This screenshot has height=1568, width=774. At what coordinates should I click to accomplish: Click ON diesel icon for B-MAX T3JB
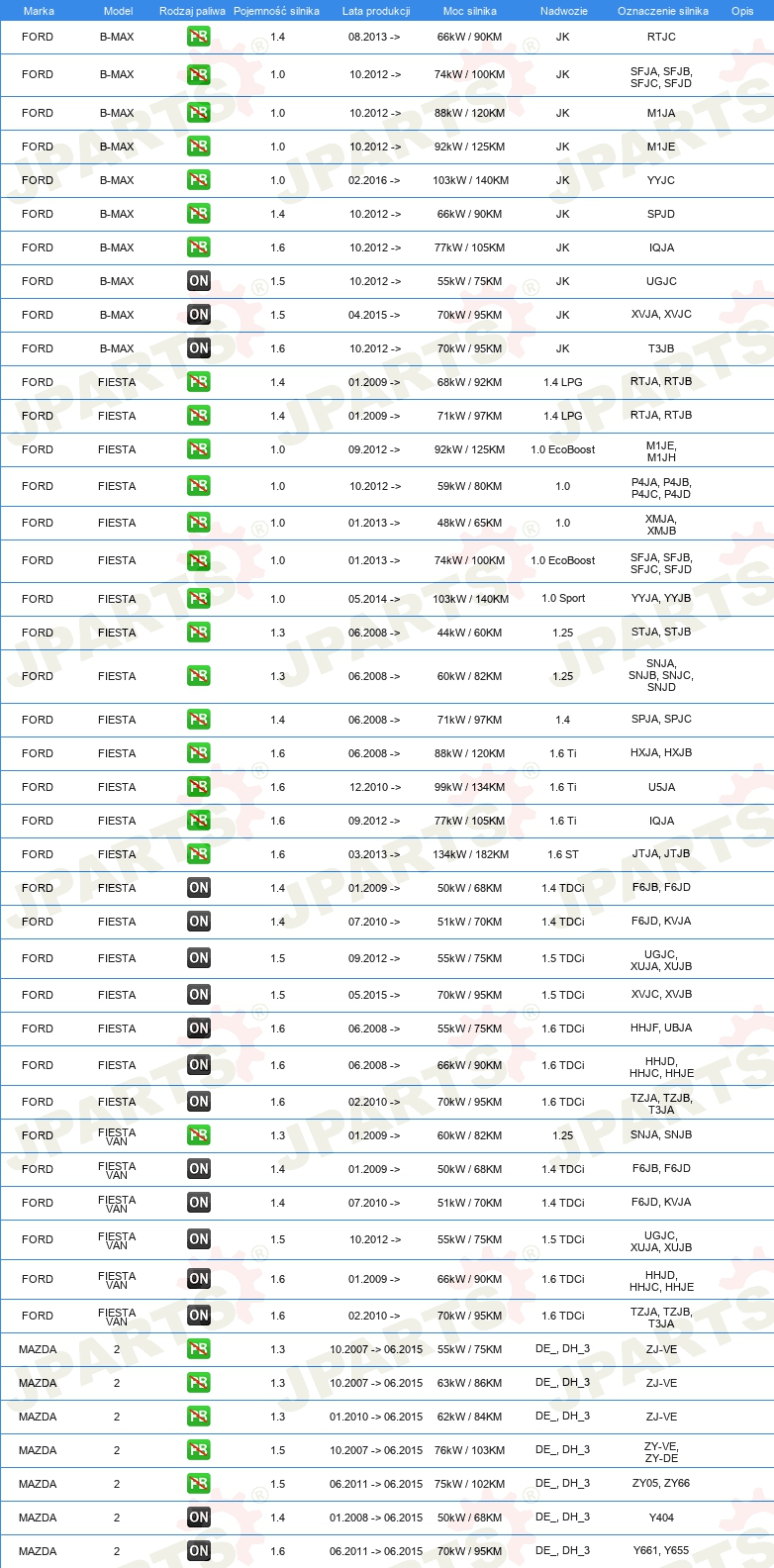199,348
